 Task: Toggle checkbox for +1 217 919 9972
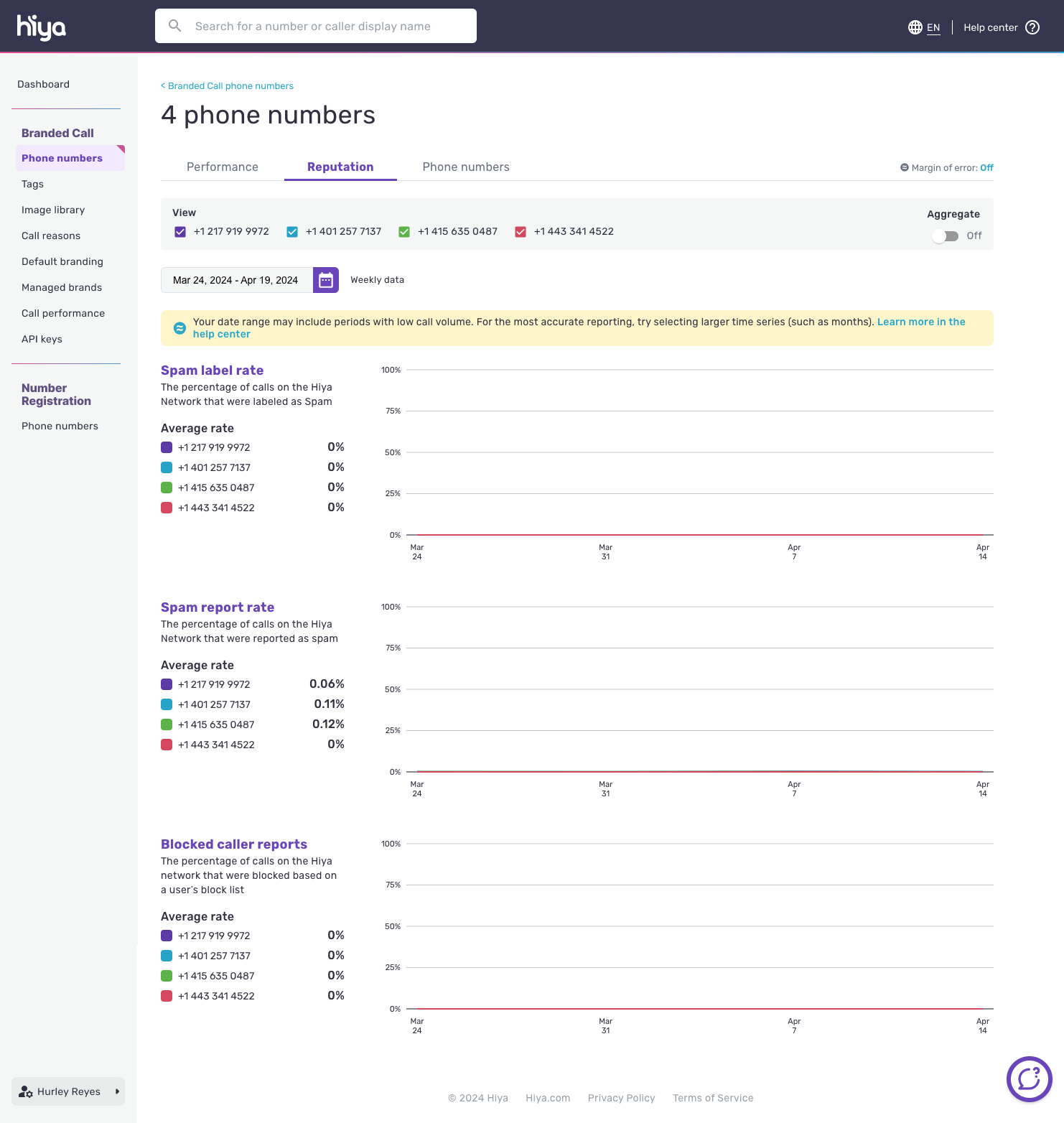click(x=180, y=232)
